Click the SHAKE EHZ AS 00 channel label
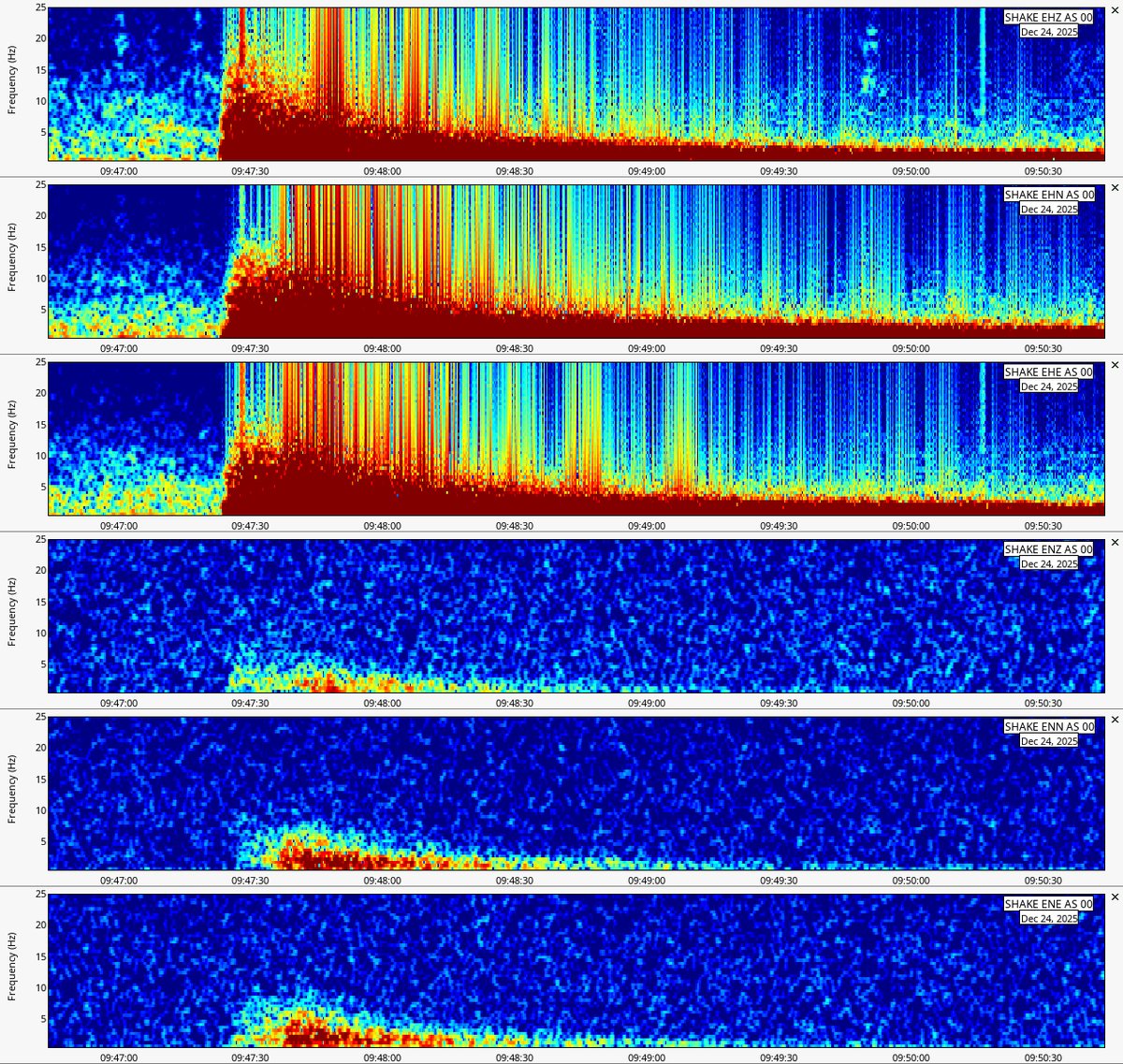The image size is (1123, 1064). (1048, 18)
